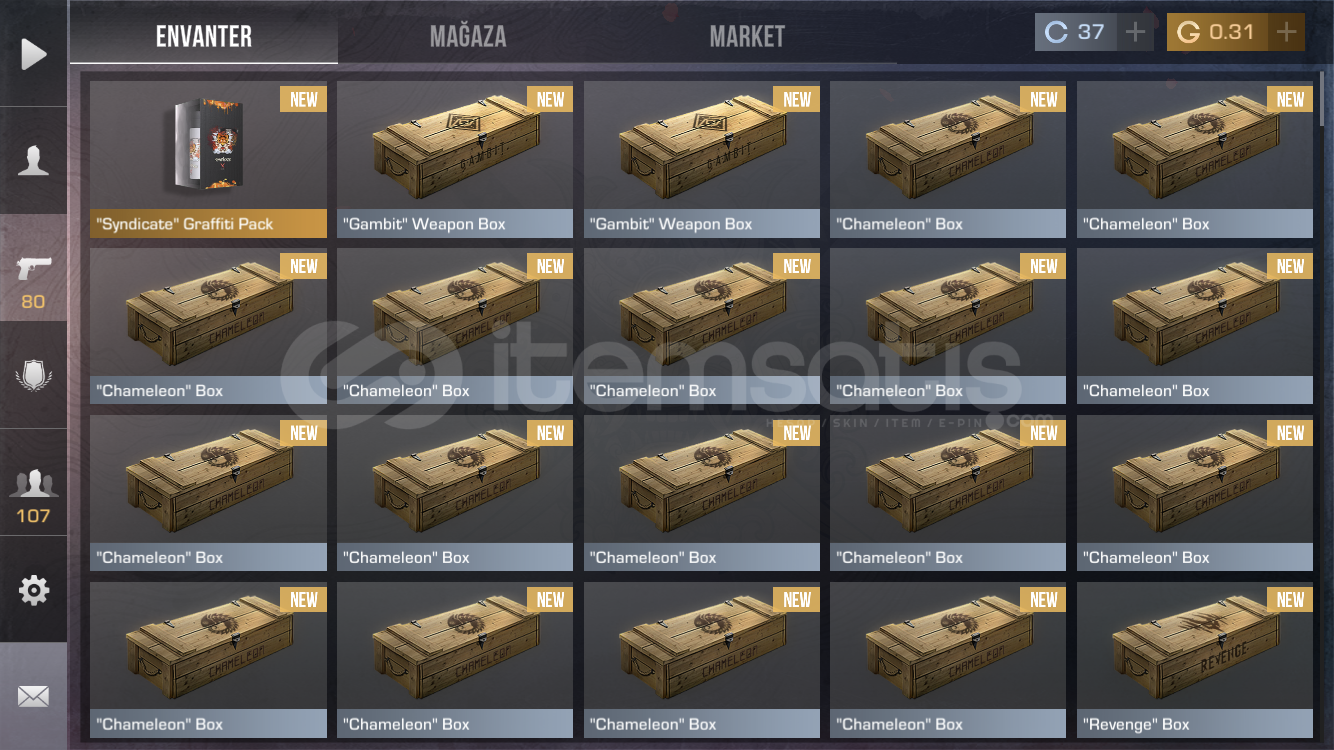Screen dimensions: 1334x750
Task: Select the first "Chameleon" Box in top row
Action: (948, 159)
